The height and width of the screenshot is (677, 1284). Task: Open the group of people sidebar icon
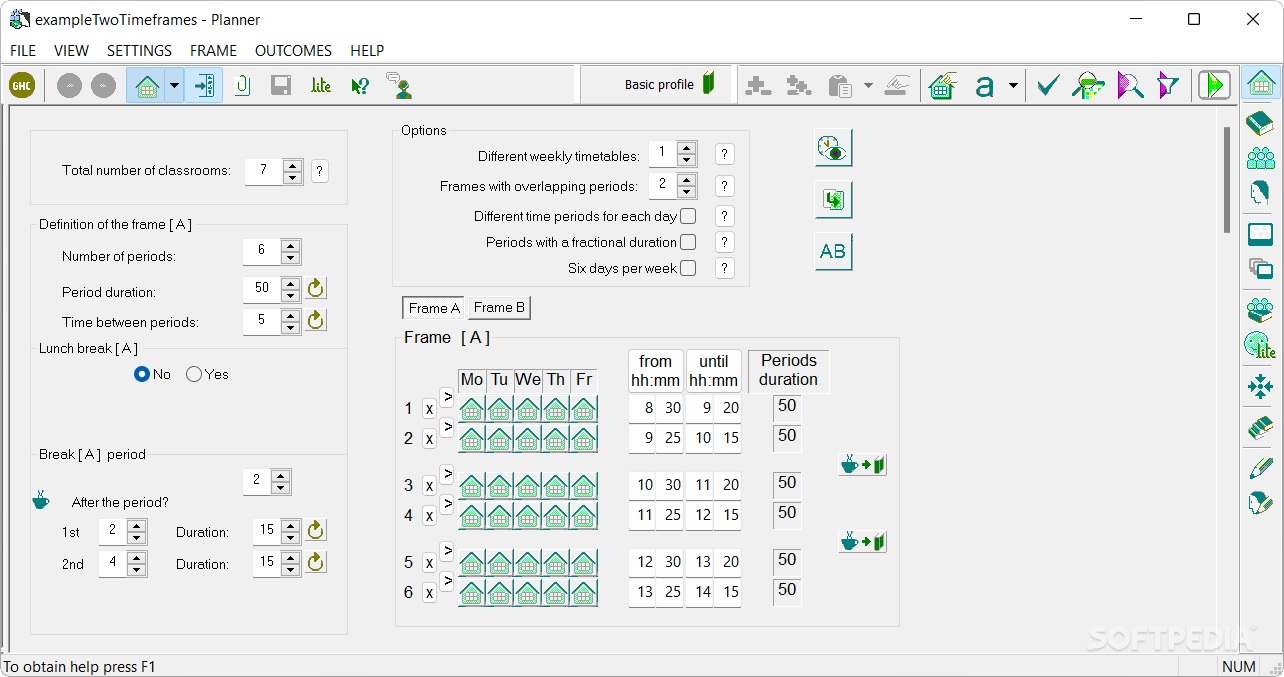click(x=1261, y=157)
